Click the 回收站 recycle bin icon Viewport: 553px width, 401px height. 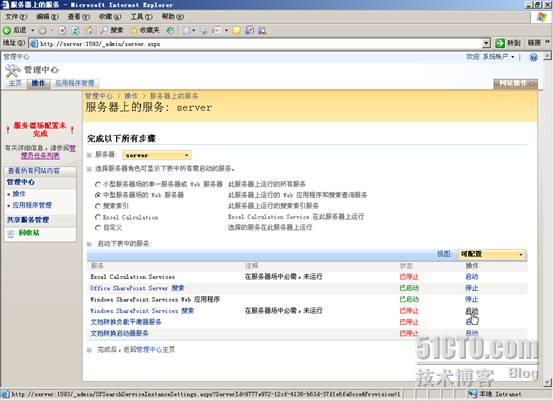(x=11, y=233)
